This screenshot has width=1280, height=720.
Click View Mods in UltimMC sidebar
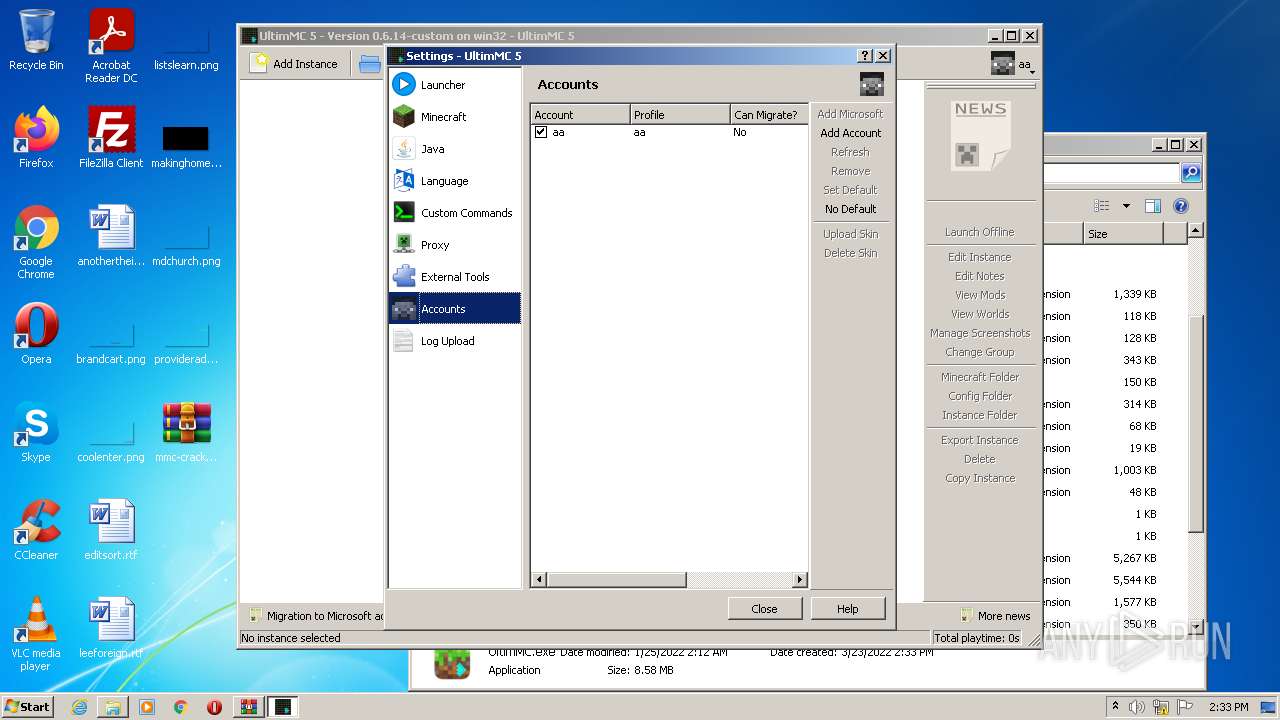(x=979, y=295)
